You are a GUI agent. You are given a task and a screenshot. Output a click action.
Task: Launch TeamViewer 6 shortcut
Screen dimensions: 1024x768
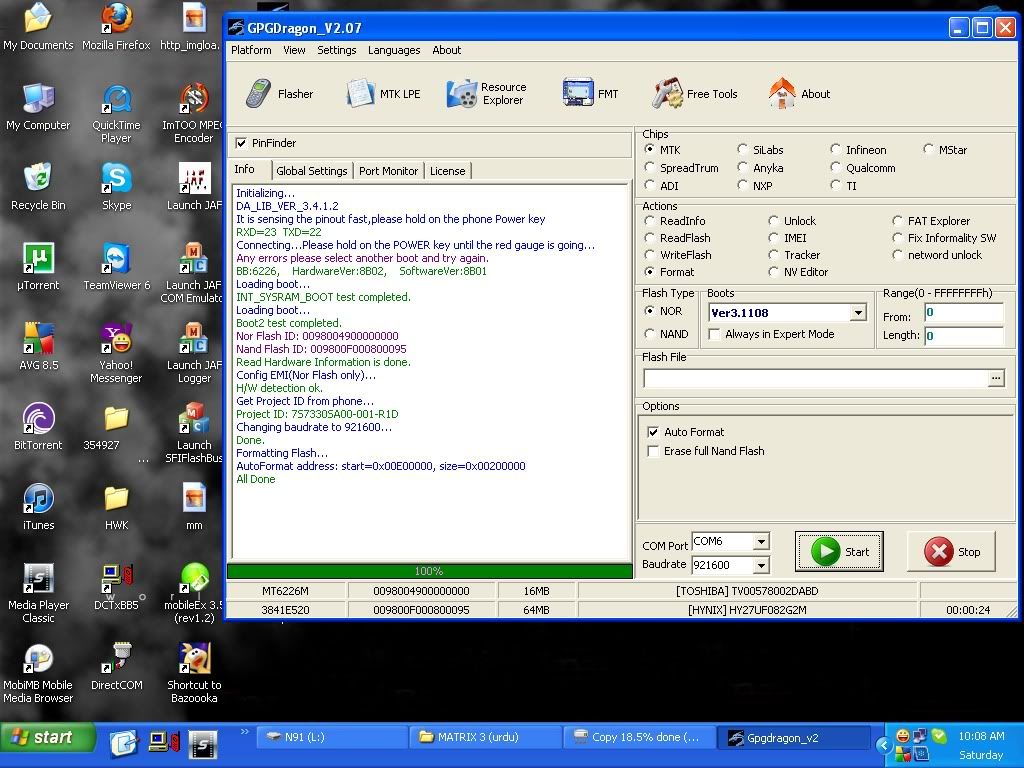pos(116,268)
